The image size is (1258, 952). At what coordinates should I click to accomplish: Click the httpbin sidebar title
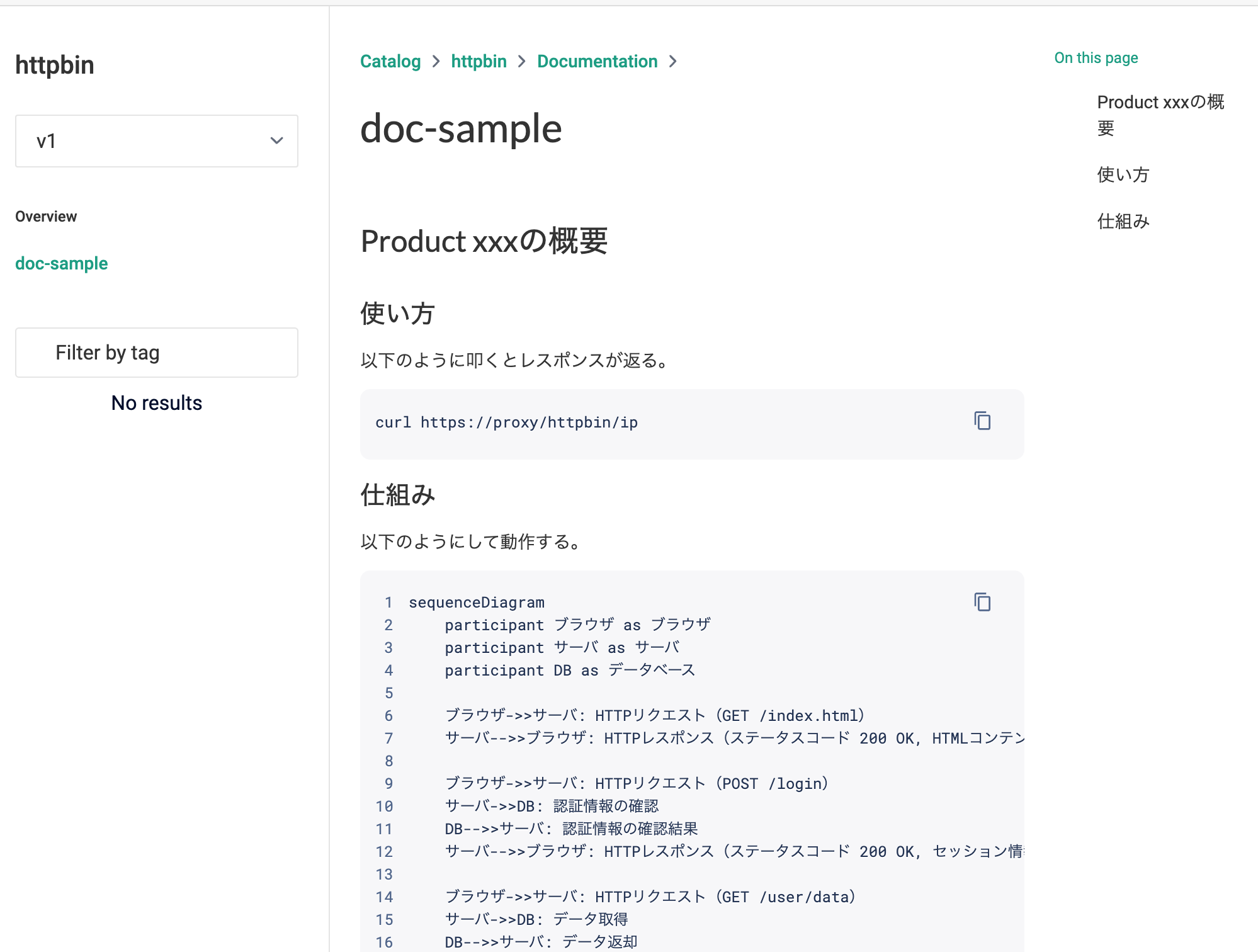click(55, 65)
